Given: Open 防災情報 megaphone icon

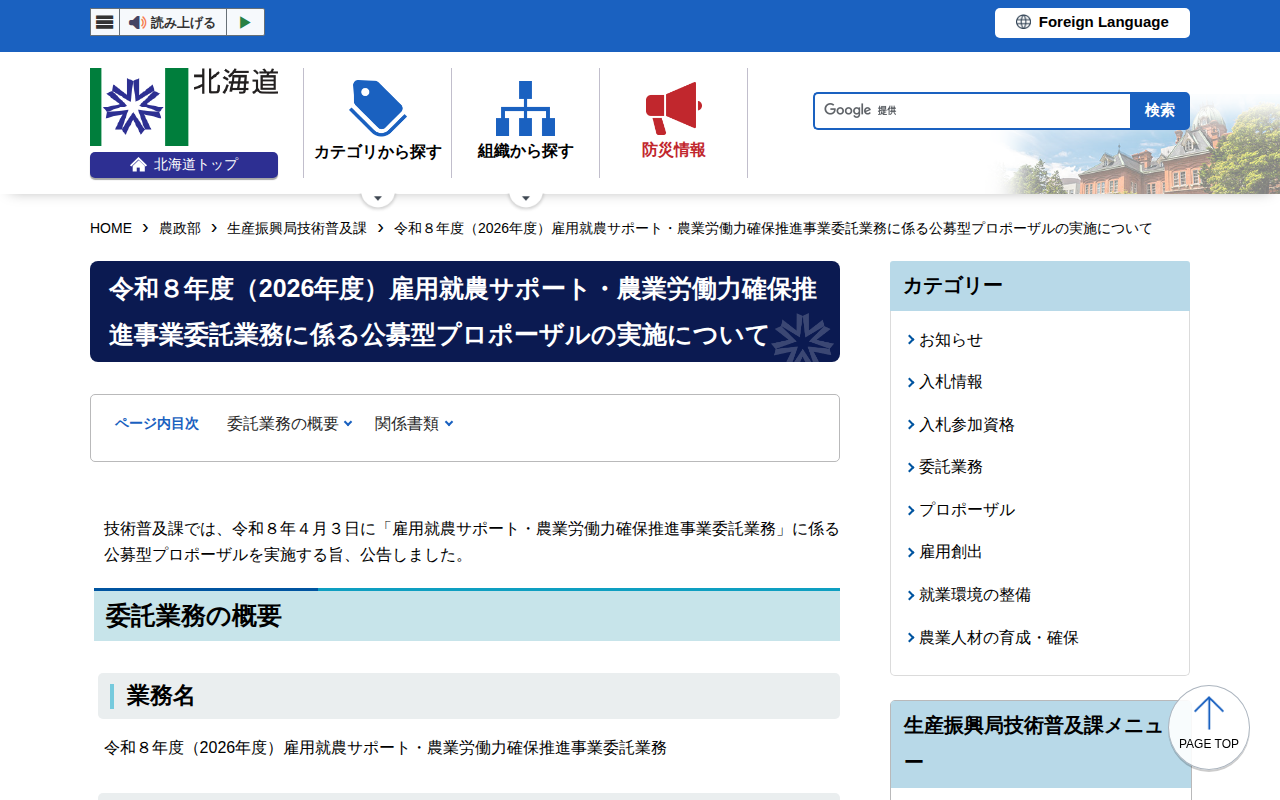Looking at the screenshot, I should point(673,108).
